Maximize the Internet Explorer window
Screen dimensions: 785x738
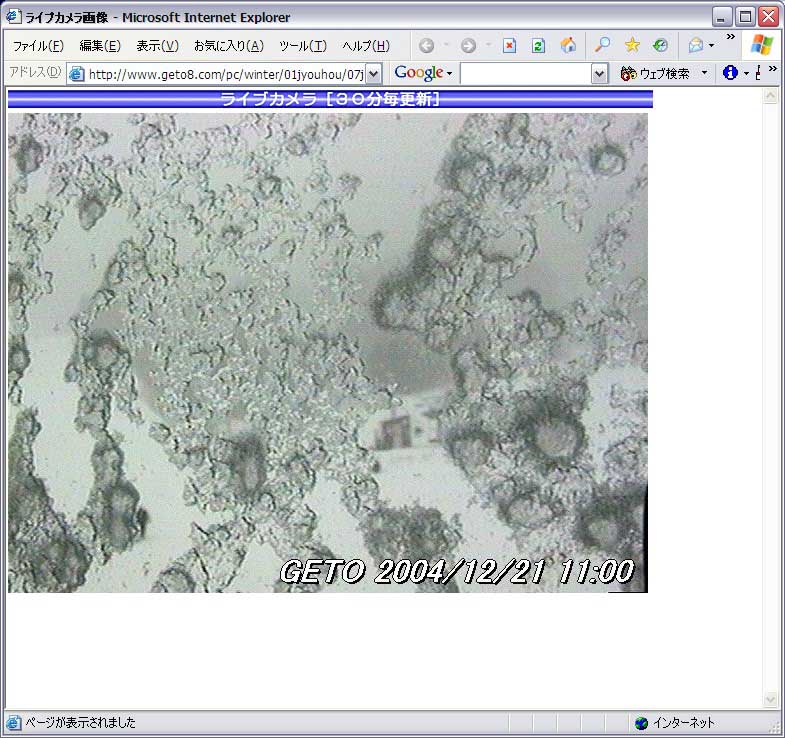tap(745, 17)
